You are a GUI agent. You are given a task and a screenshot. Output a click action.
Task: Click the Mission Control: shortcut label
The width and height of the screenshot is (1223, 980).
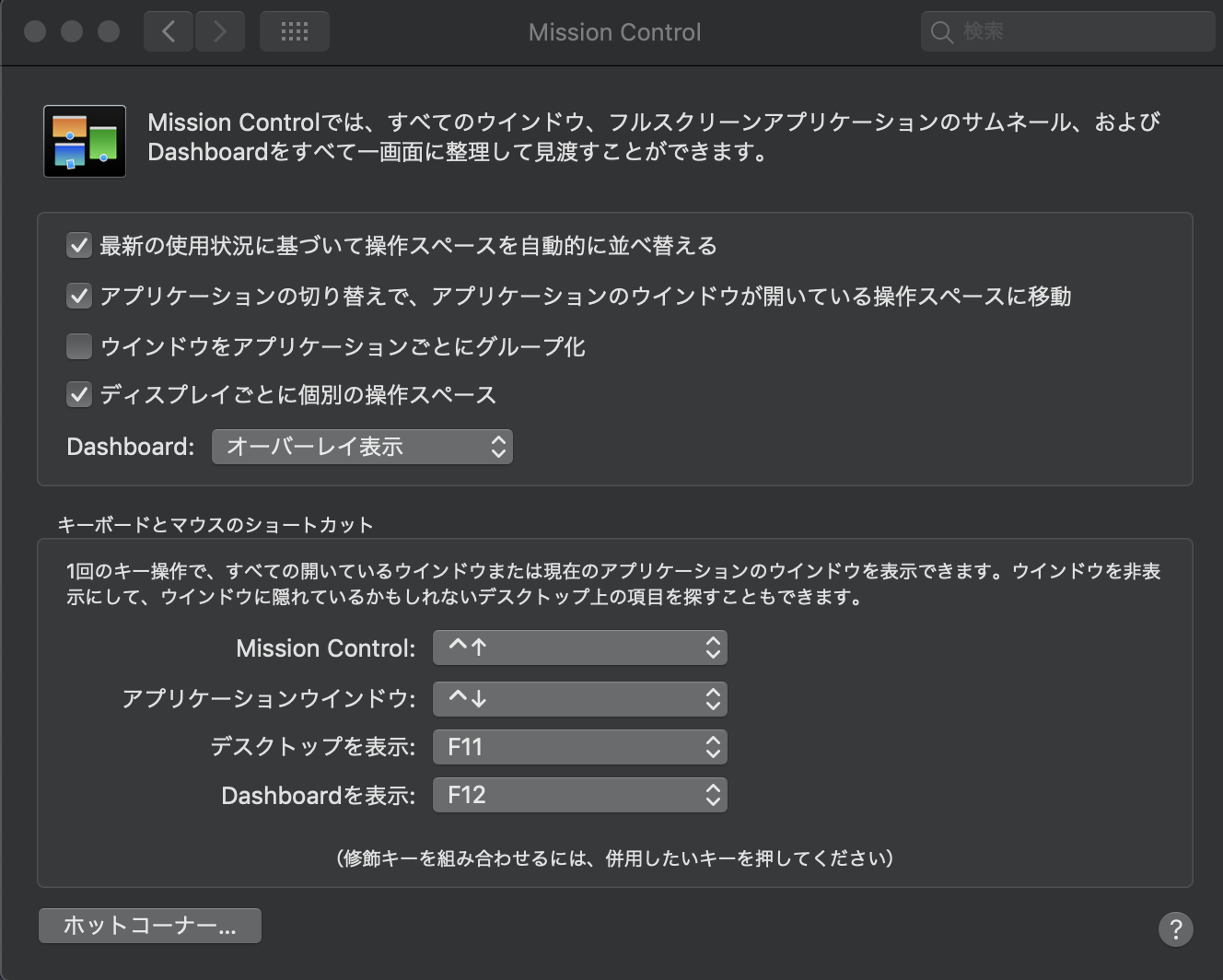(x=326, y=648)
